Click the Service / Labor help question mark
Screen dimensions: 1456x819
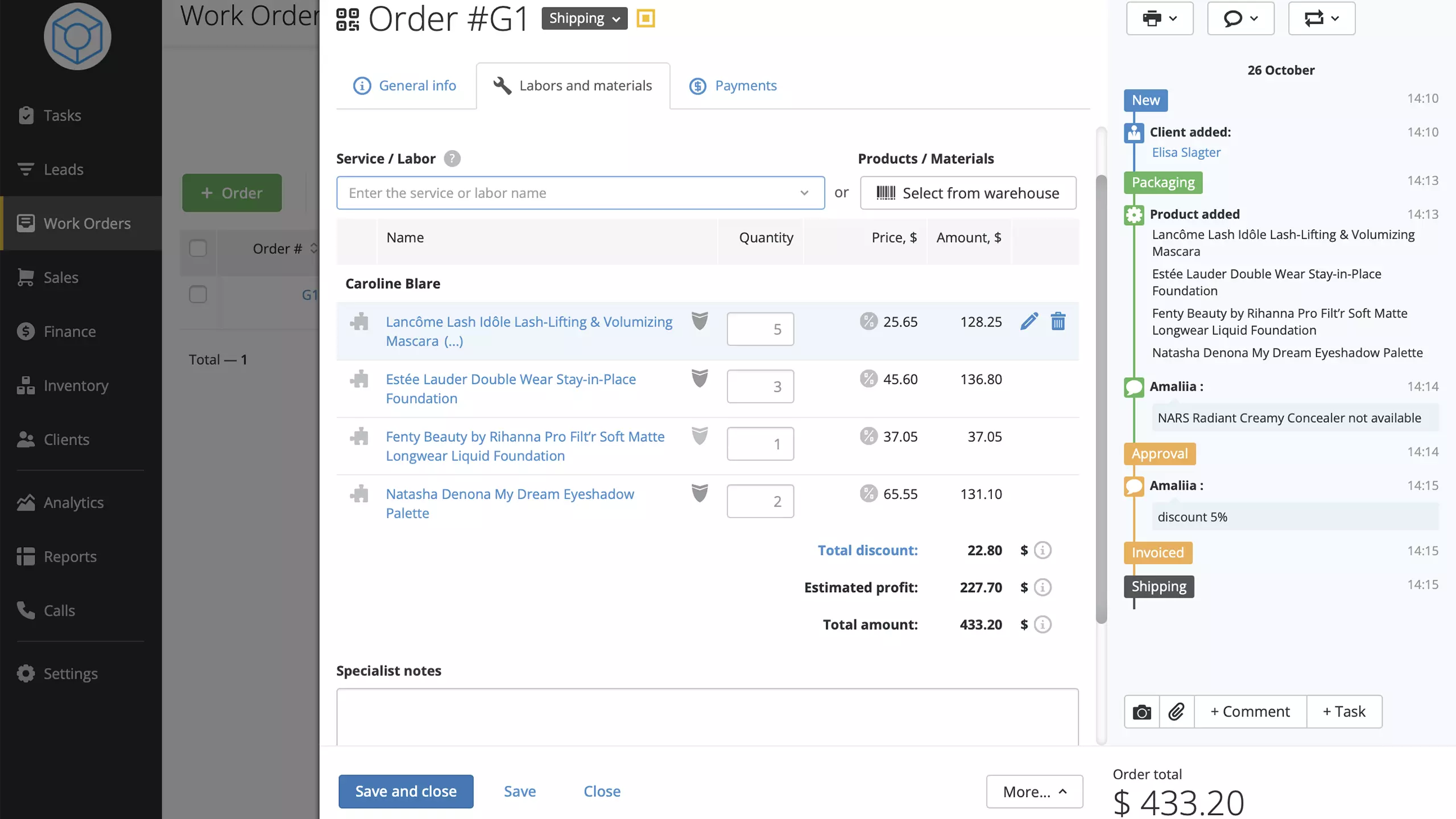452,159
